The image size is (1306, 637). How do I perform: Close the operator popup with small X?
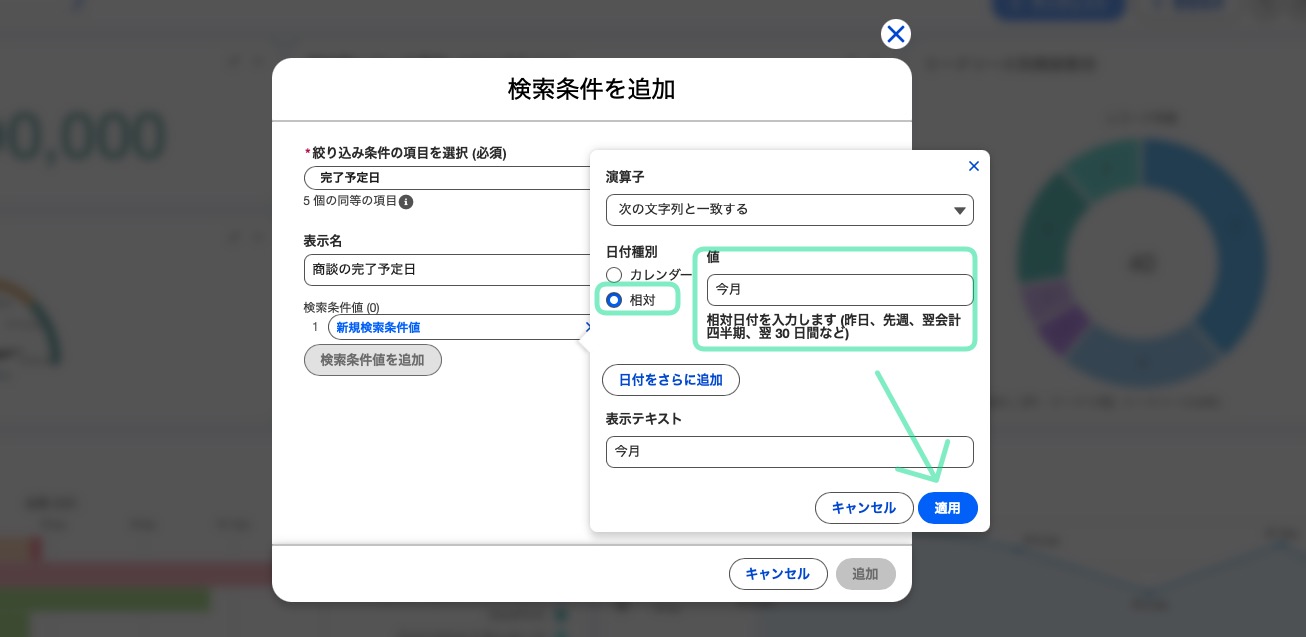pos(974,166)
